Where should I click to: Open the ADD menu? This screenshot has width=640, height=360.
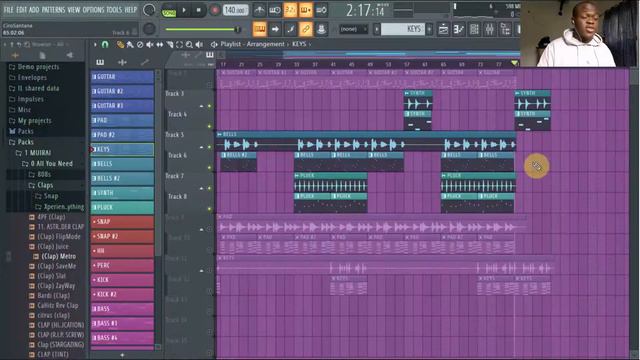pos(34,9)
